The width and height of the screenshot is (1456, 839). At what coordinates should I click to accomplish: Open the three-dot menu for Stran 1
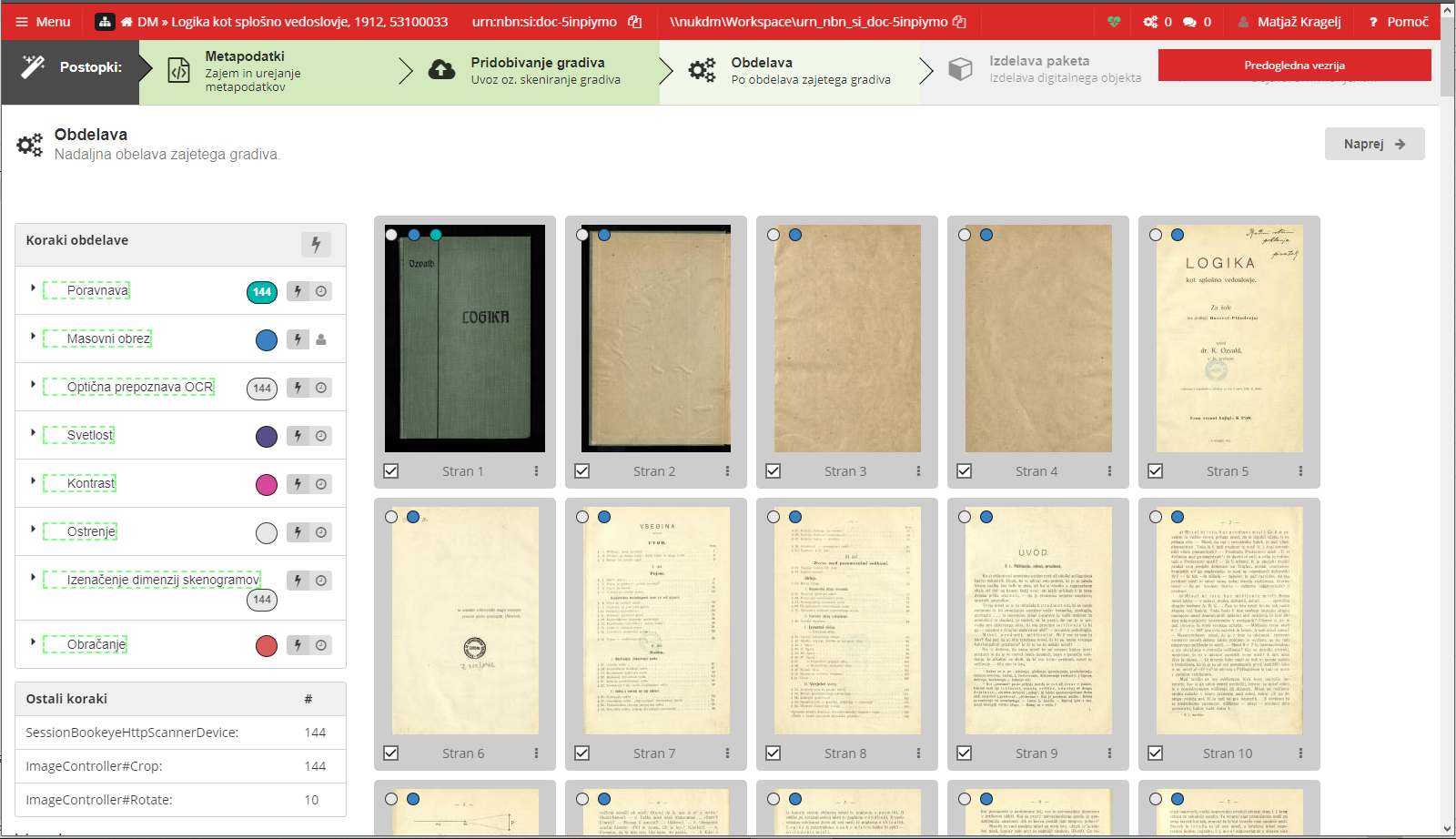[x=536, y=471]
